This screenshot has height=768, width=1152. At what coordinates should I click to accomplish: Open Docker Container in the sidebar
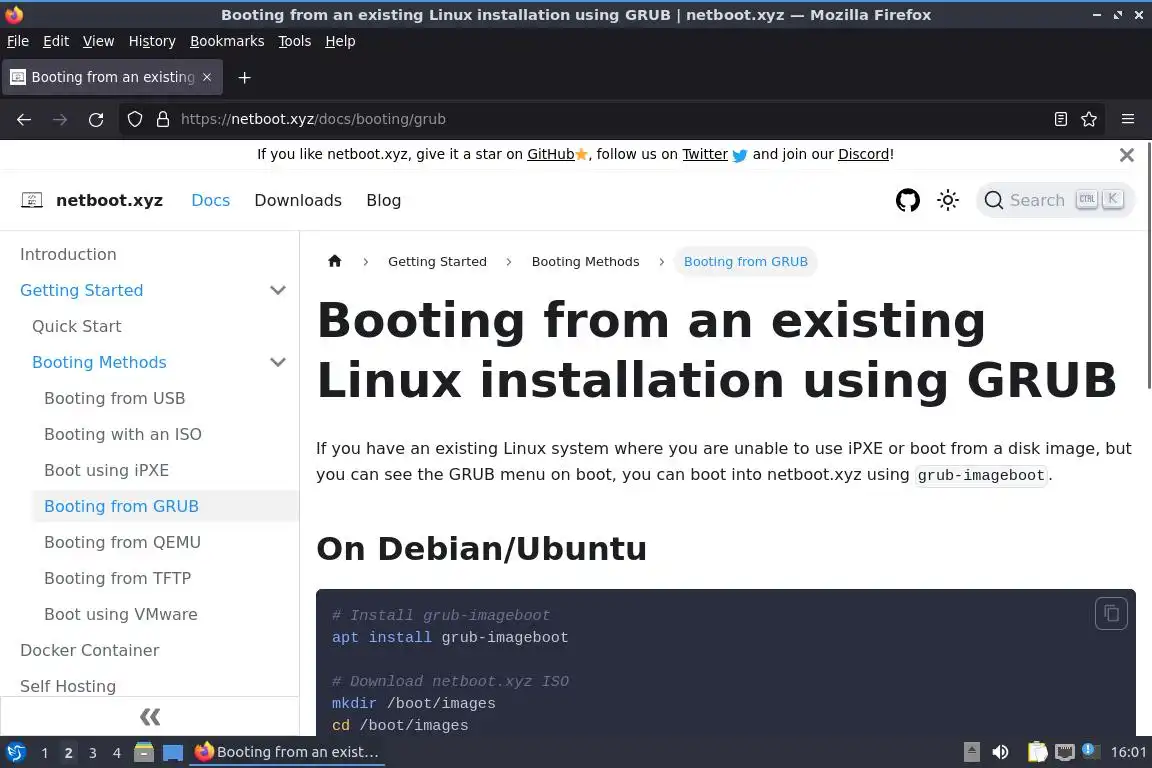point(90,650)
